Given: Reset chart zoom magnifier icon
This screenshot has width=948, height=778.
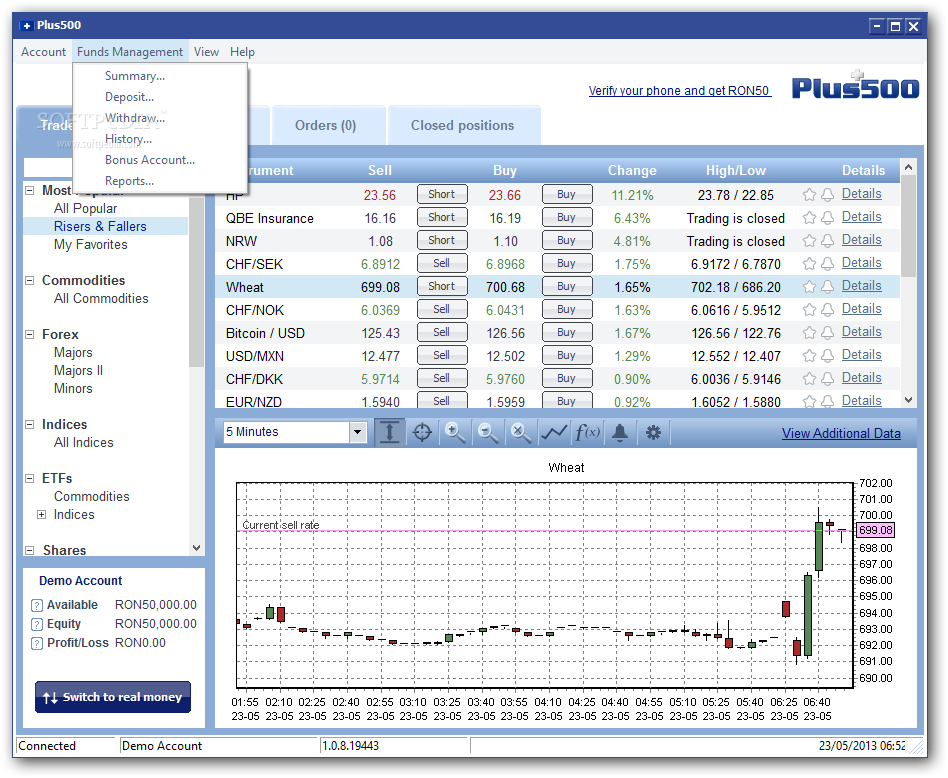Looking at the screenshot, I should pyautogui.click(x=520, y=433).
